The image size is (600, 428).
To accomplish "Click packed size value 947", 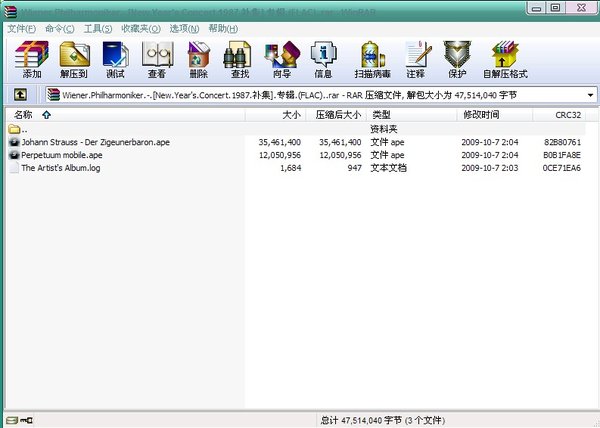I will point(355,168).
